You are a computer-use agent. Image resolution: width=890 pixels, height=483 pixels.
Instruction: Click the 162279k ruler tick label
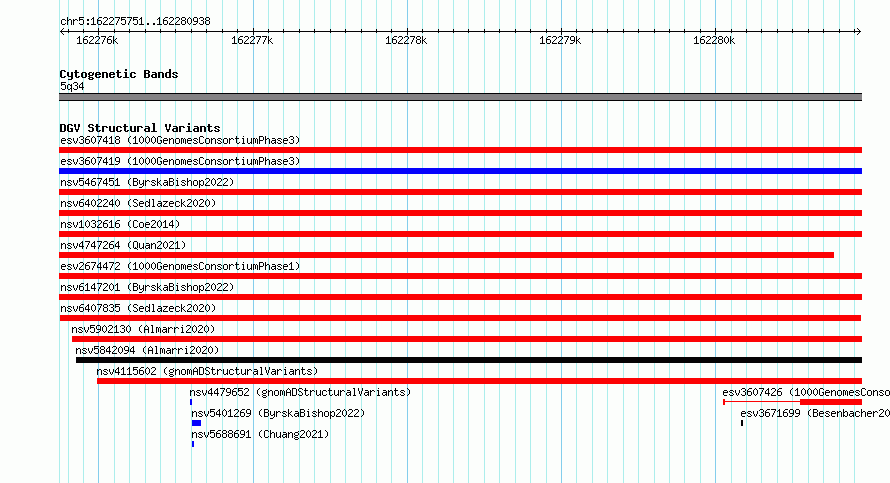[x=560, y=40]
